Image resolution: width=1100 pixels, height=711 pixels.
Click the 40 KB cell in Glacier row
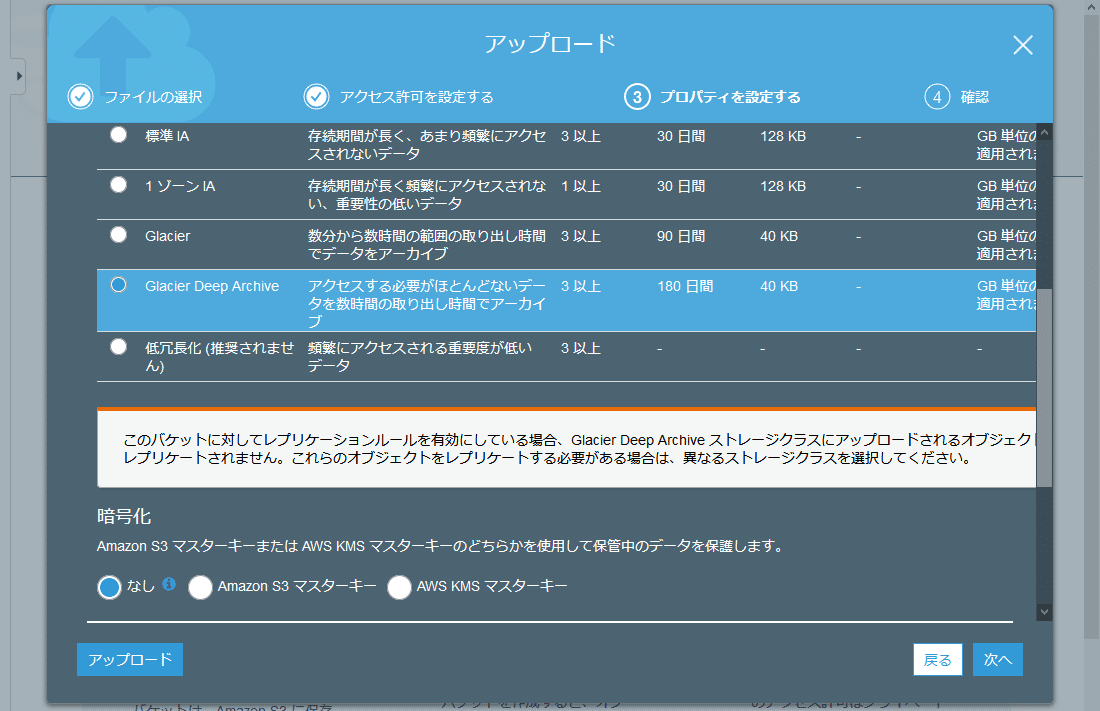[x=779, y=237]
